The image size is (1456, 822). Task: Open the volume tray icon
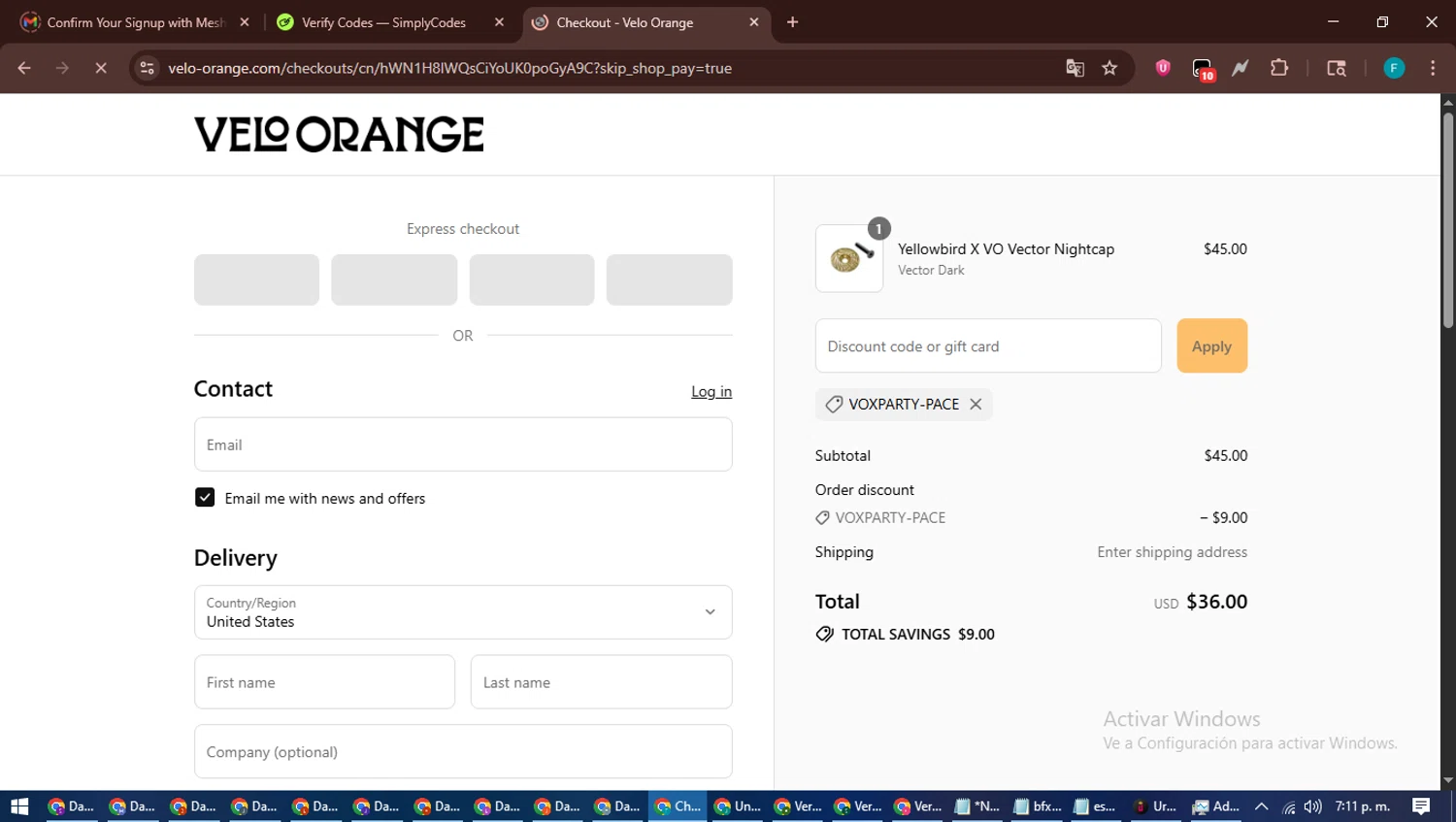(1312, 806)
